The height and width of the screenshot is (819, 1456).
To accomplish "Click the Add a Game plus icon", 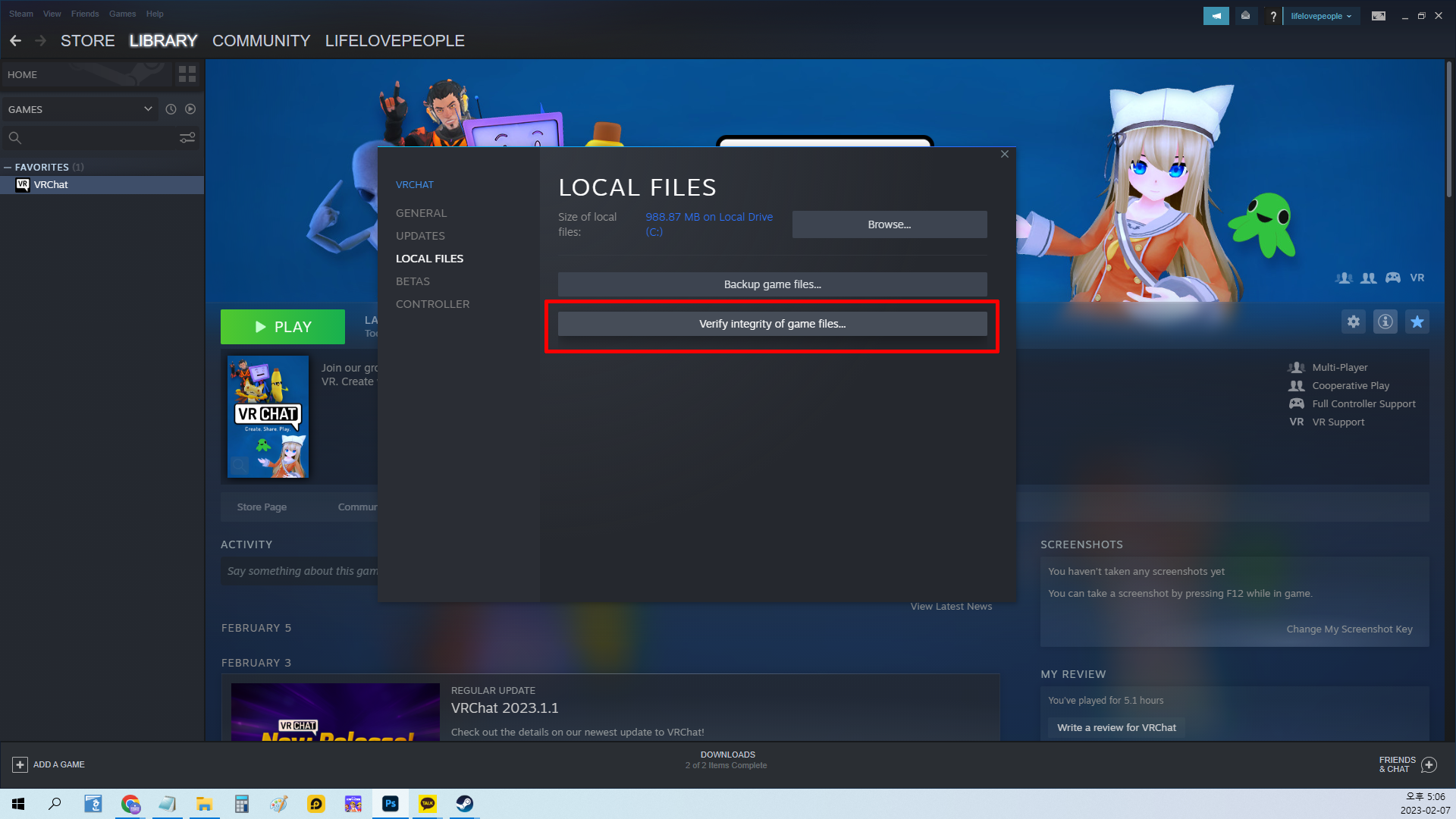I will pos(20,765).
